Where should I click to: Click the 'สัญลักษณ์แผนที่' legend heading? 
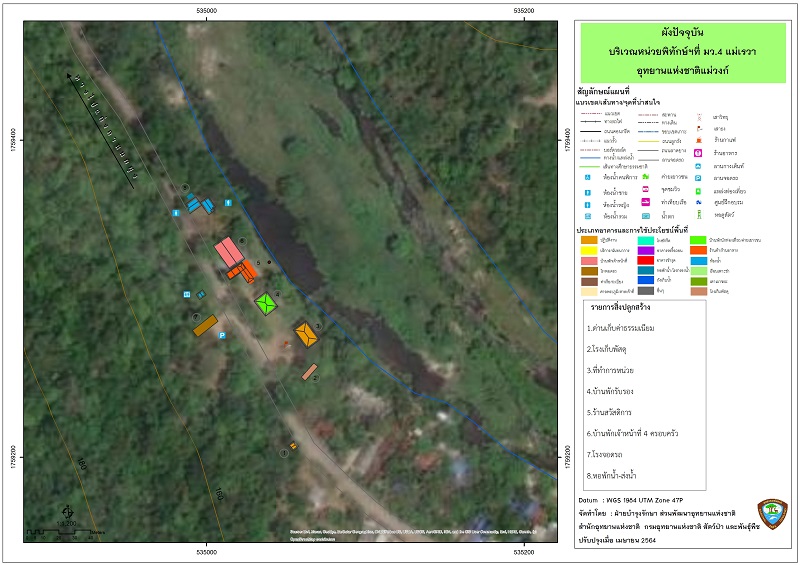point(603,92)
